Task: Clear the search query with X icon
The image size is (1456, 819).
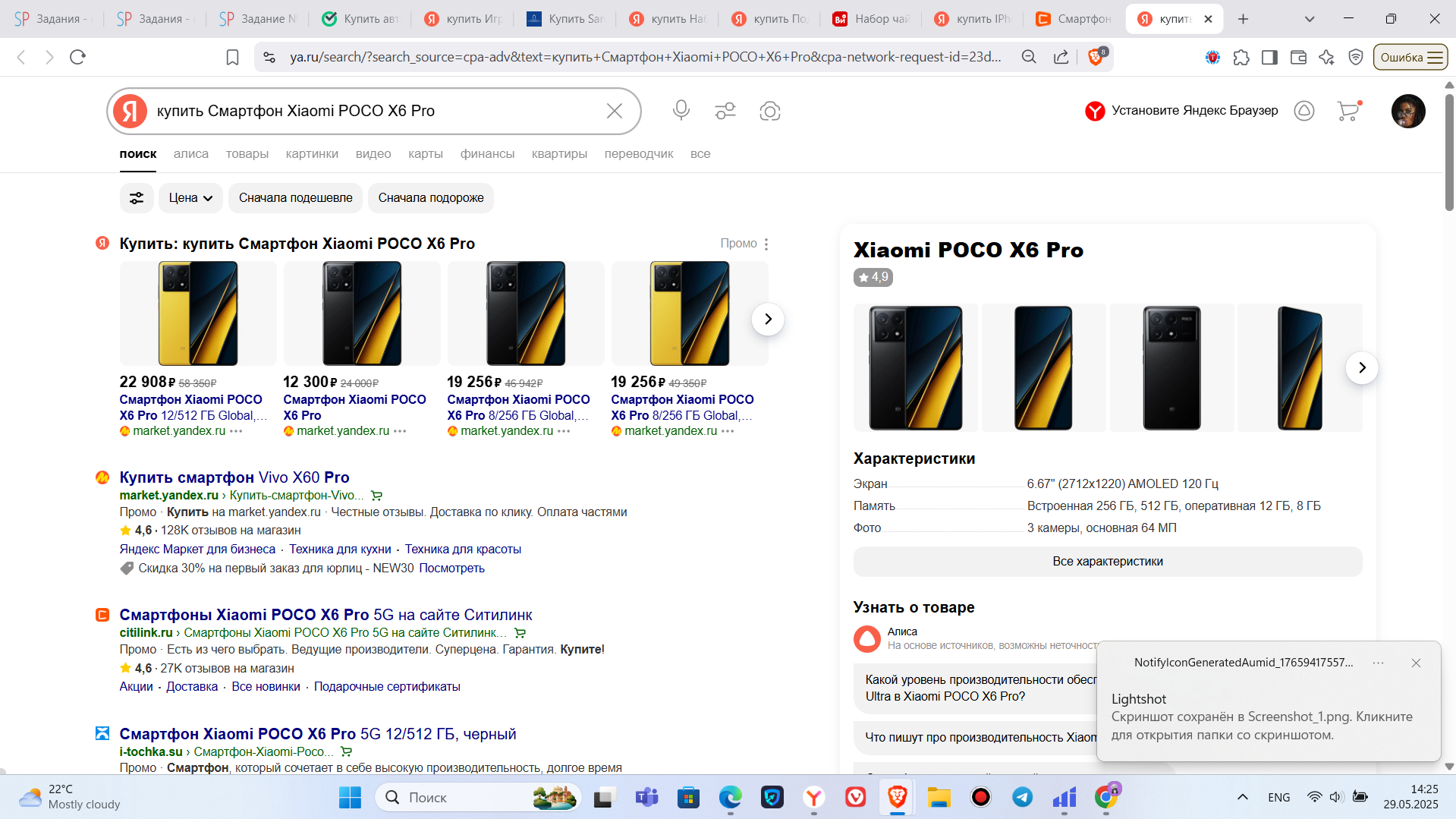Action: 615,111
